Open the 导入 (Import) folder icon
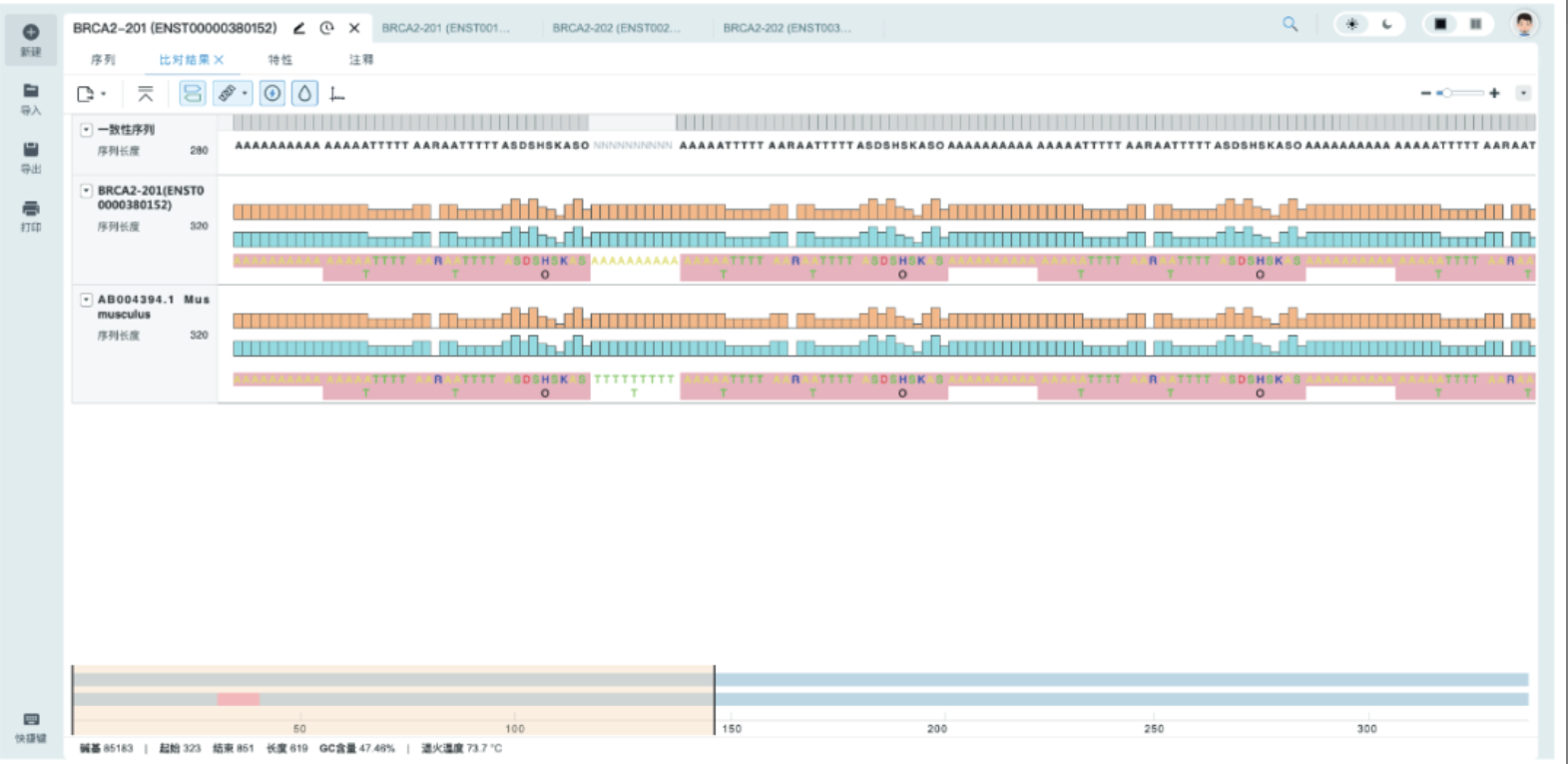Screen dimensions: 1568x764 coord(31,97)
